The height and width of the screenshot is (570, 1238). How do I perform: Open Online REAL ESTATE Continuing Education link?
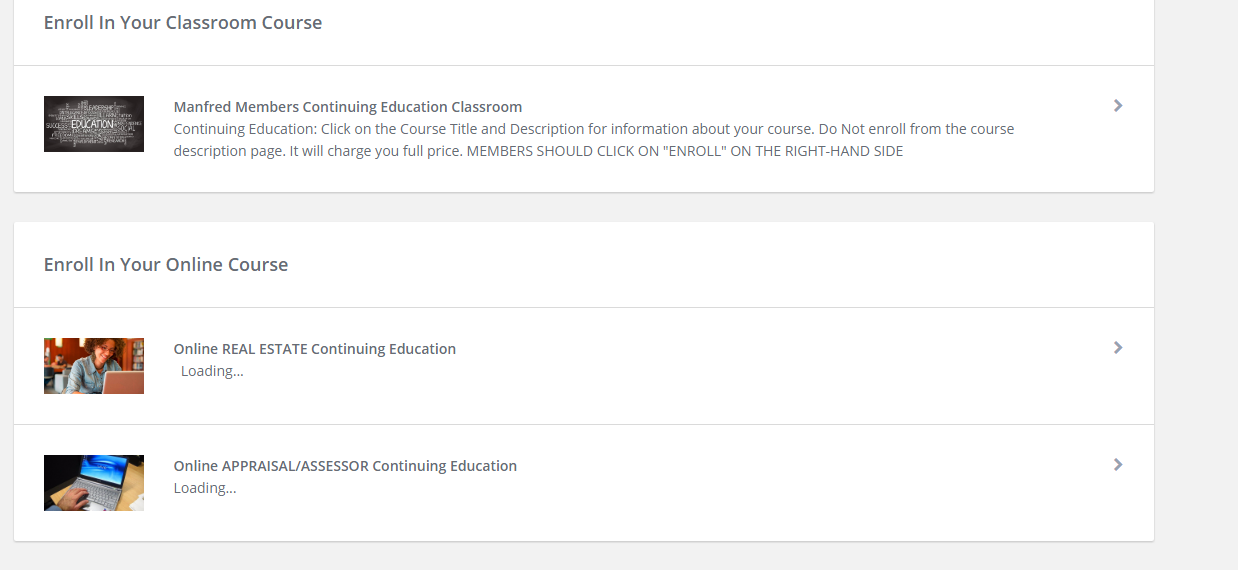click(315, 349)
